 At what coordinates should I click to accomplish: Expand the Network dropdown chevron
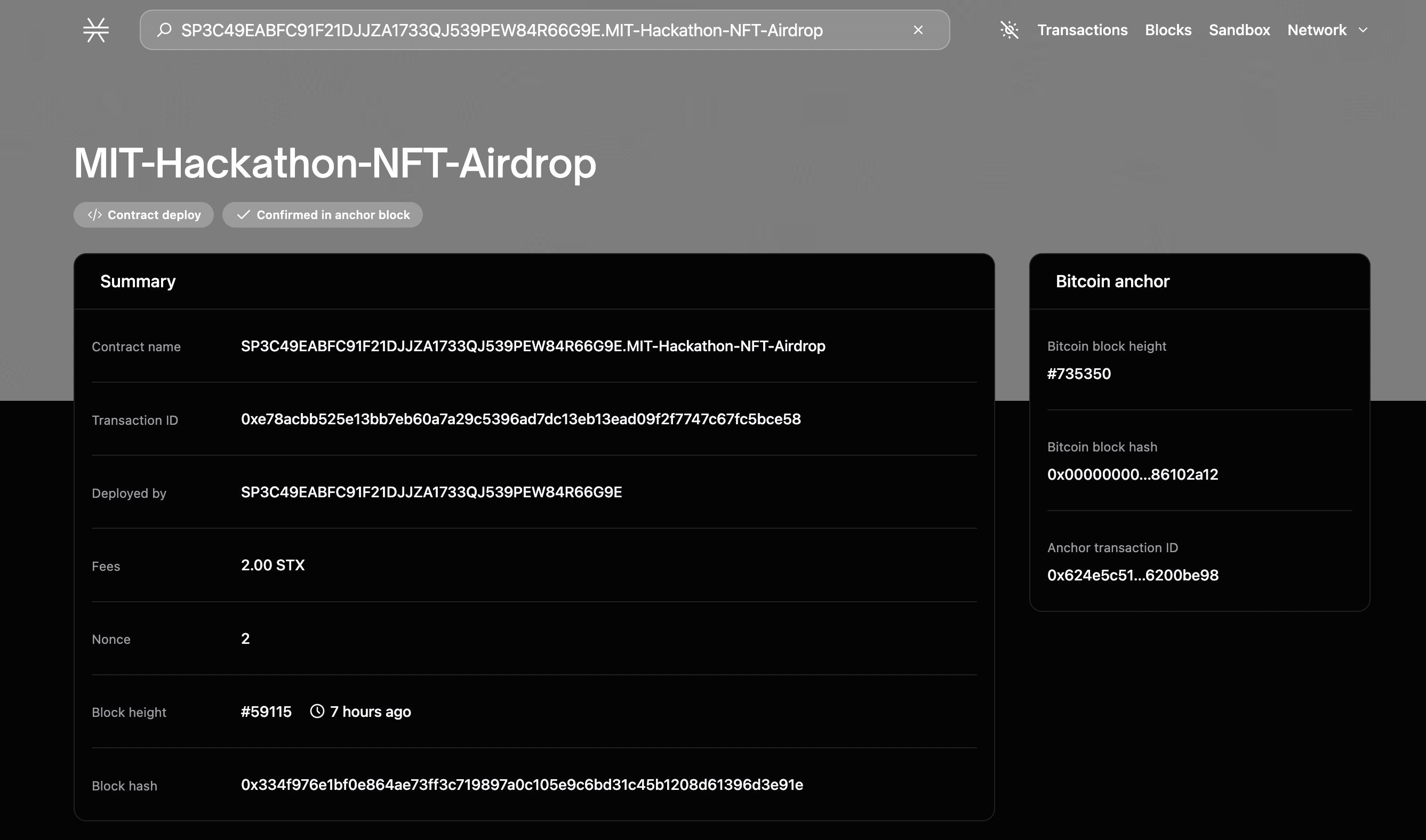[1363, 30]
